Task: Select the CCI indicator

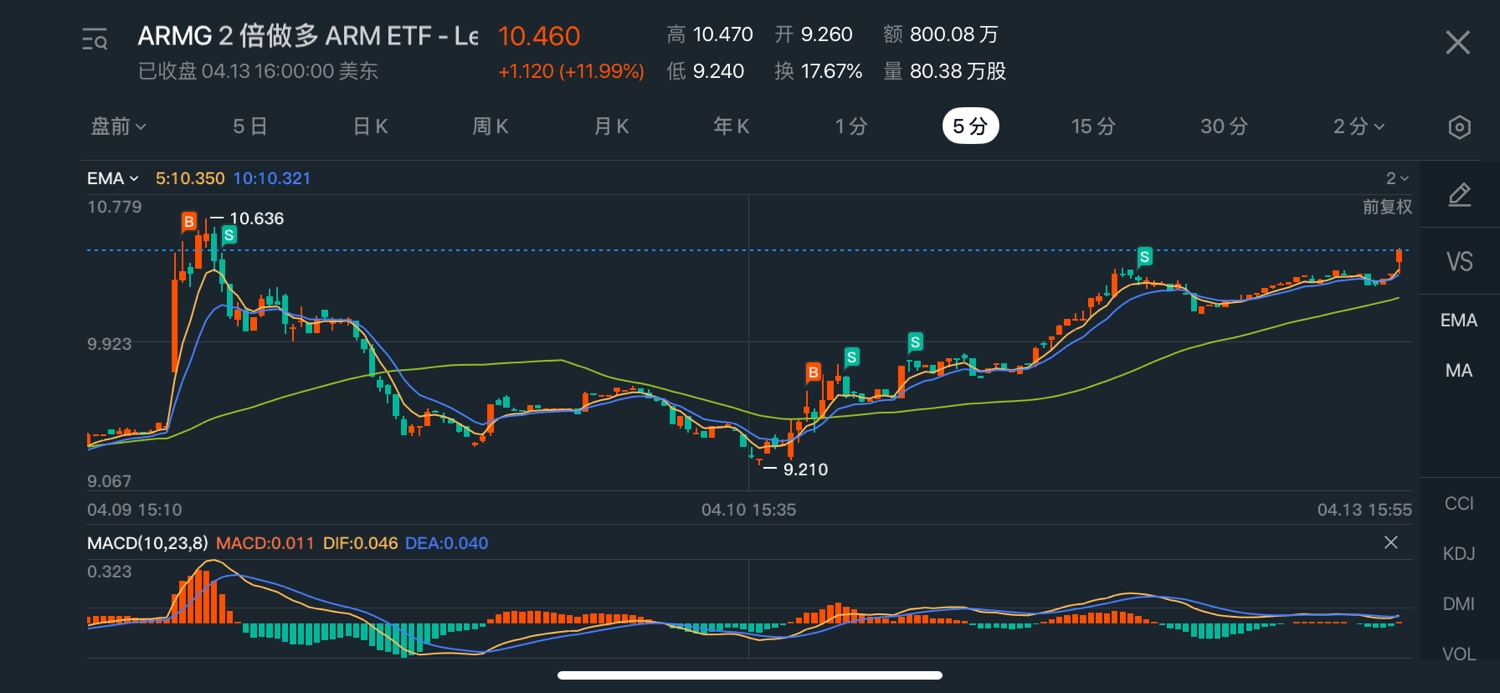Action: (x=1459, y=503)
